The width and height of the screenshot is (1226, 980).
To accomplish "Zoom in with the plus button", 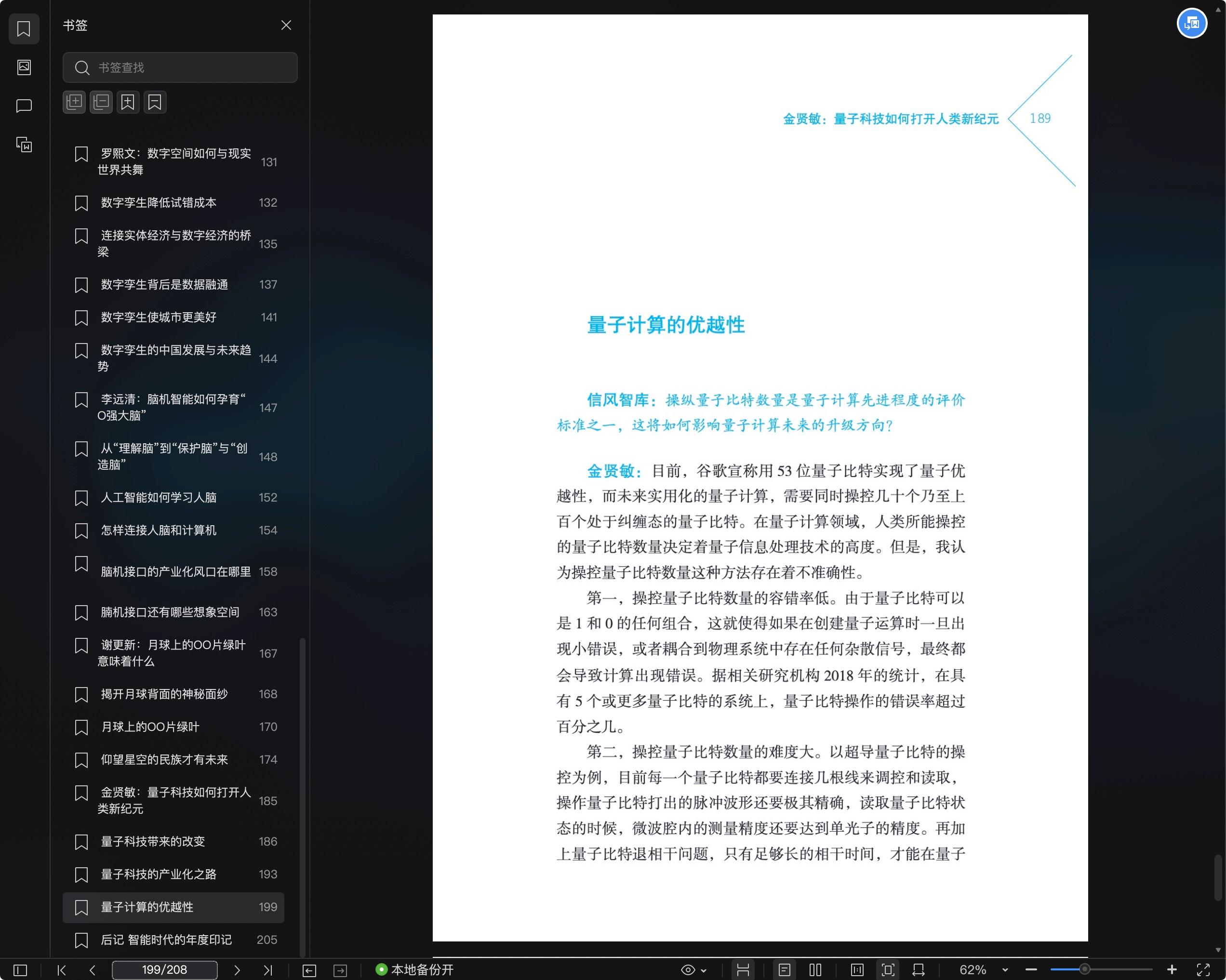I will pyautogui.click(x=1172, y=970).
